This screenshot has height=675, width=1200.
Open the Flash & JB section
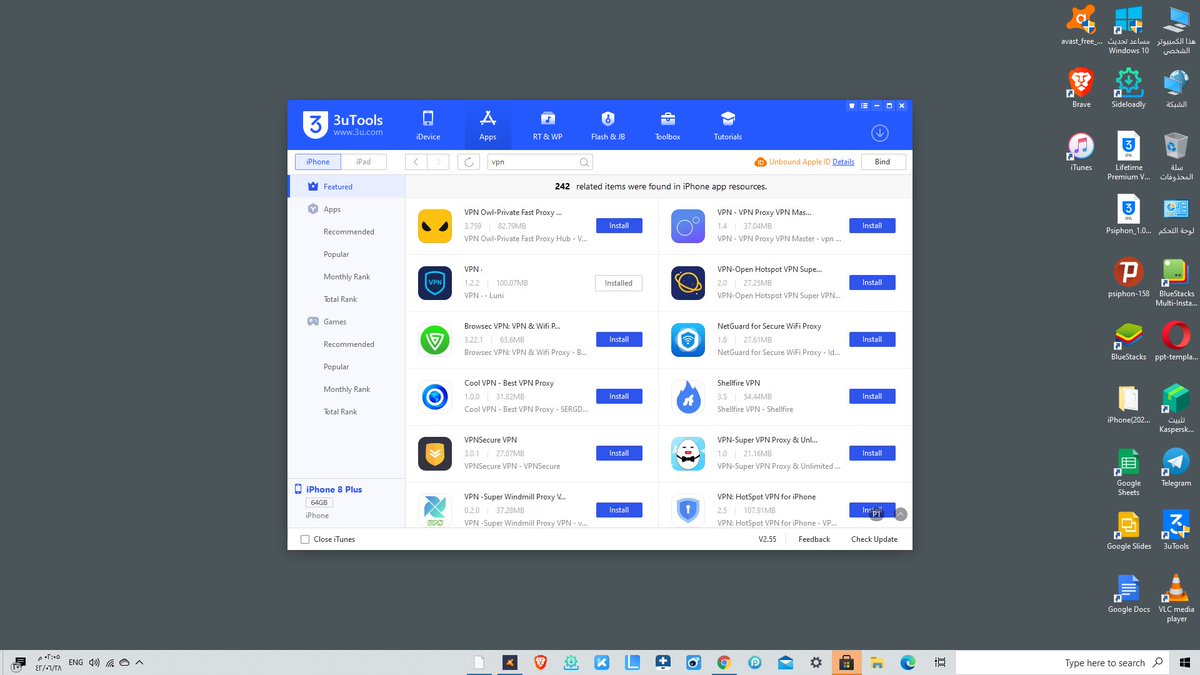(x=608, y=125)
